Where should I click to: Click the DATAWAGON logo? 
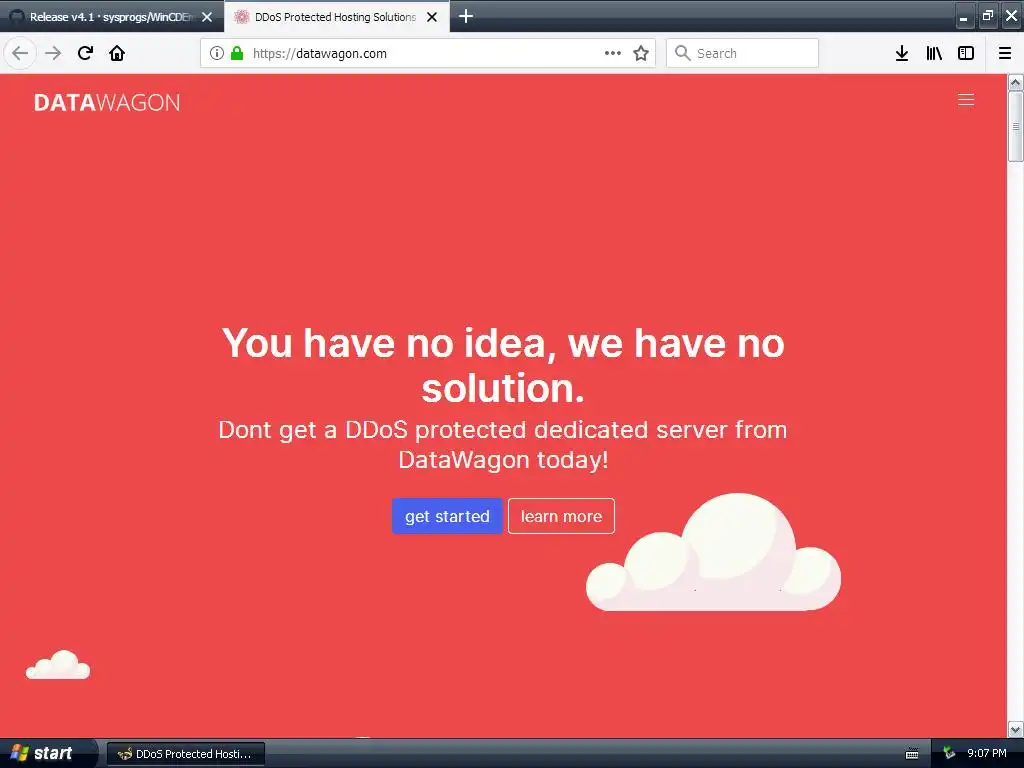pos(106,103)
